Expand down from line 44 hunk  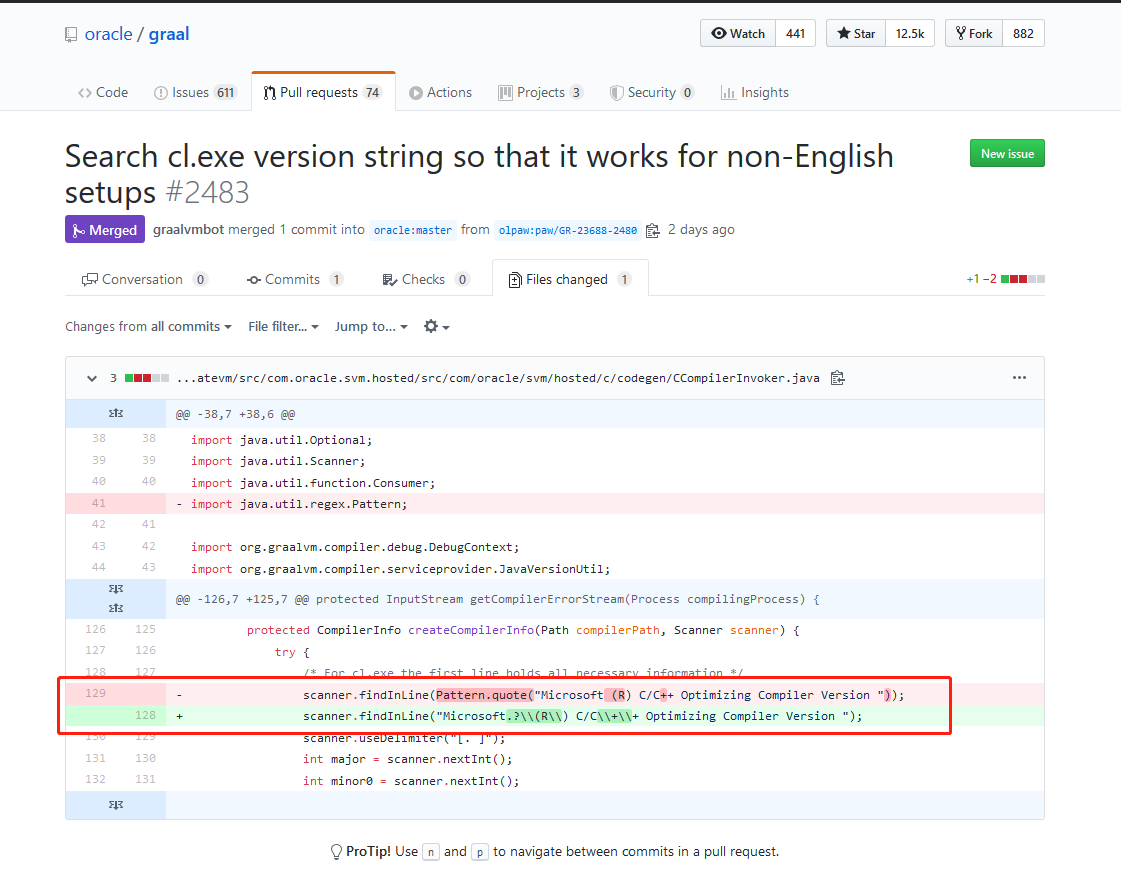[116, 589]
